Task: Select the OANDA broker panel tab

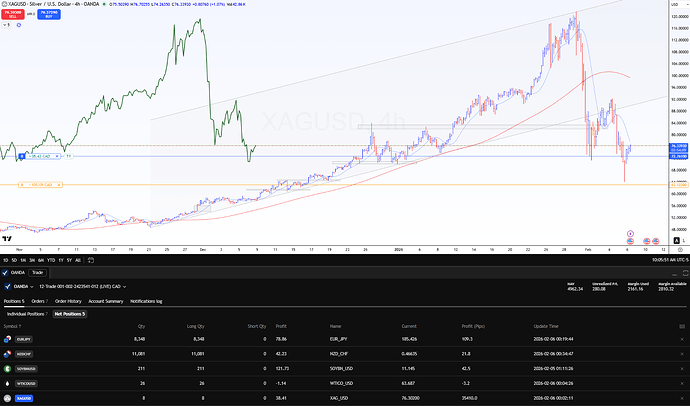Action: (x=14, y=273)
